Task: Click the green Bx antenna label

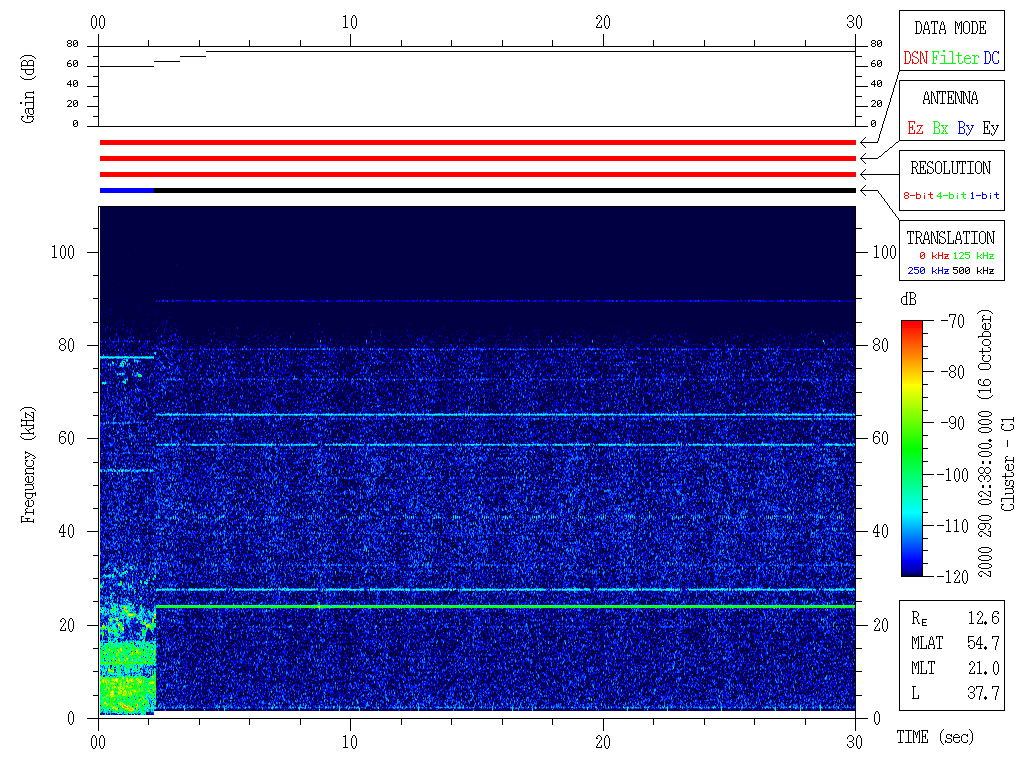Action: pos(940,129)
